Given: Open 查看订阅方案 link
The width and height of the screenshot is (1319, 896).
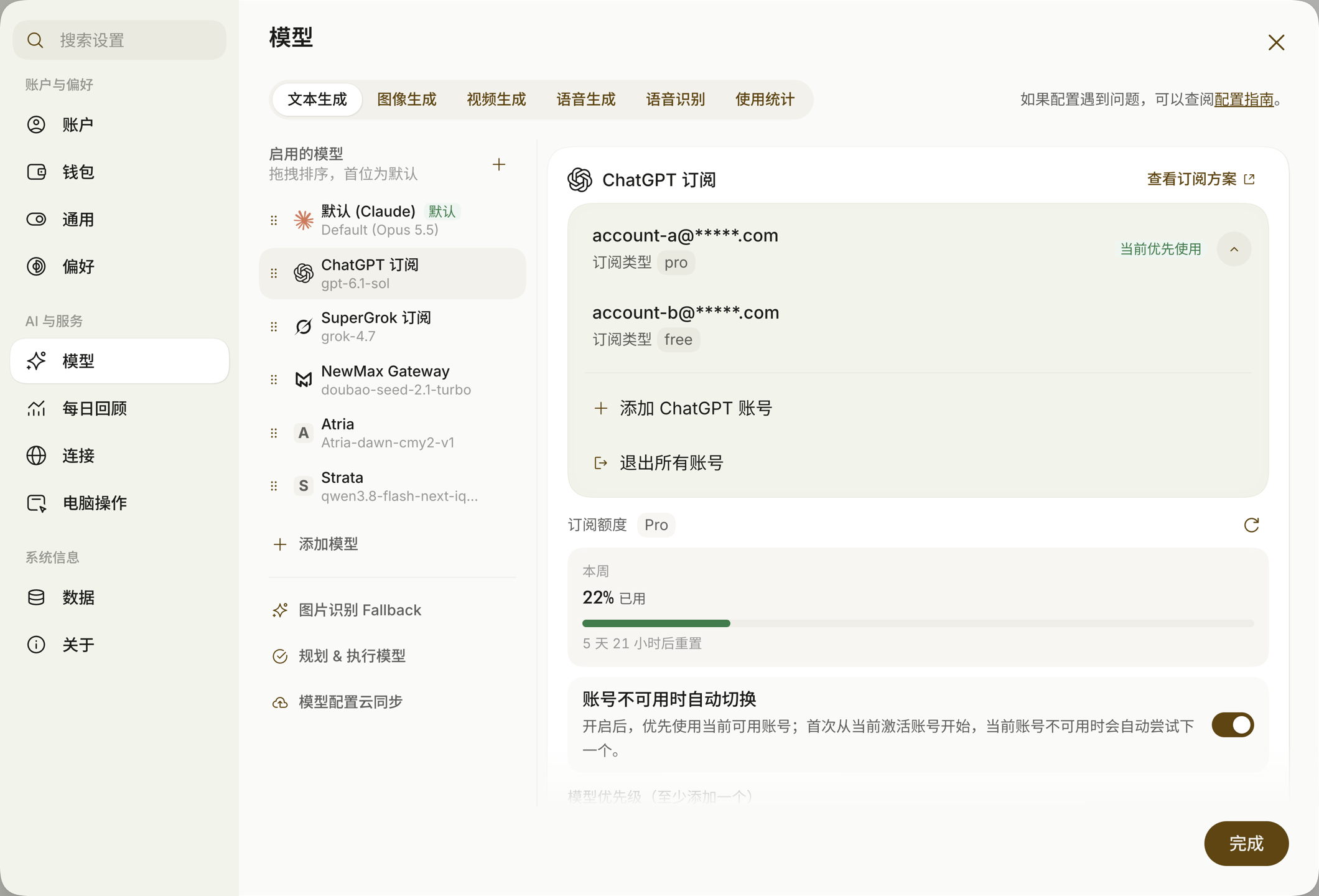Looking at the screenshot, I should [1201, 179].
